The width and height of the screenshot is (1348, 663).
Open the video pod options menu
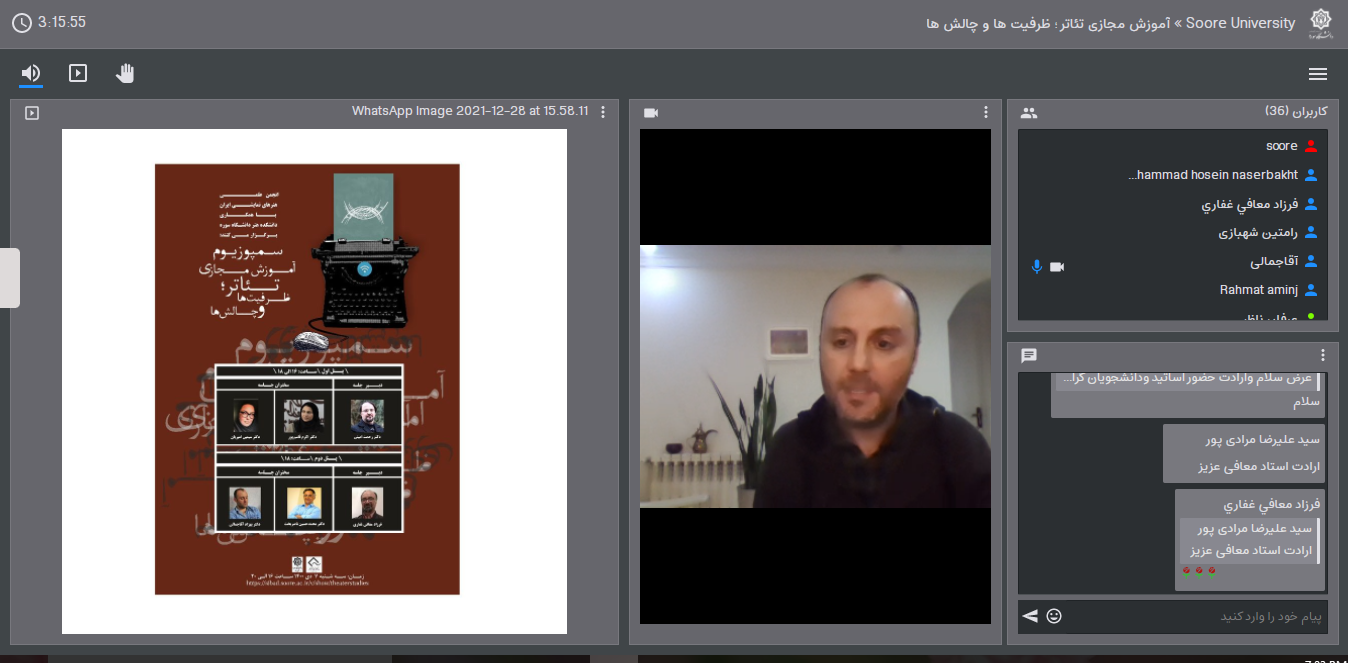986,112
